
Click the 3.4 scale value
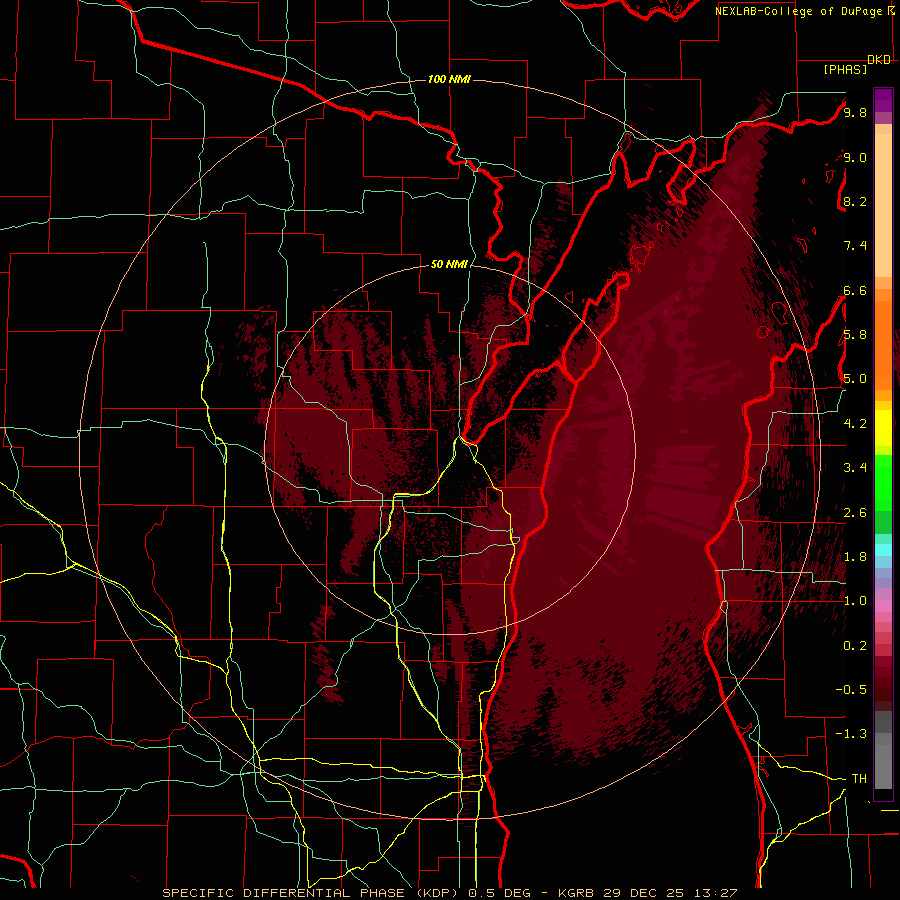855,468
